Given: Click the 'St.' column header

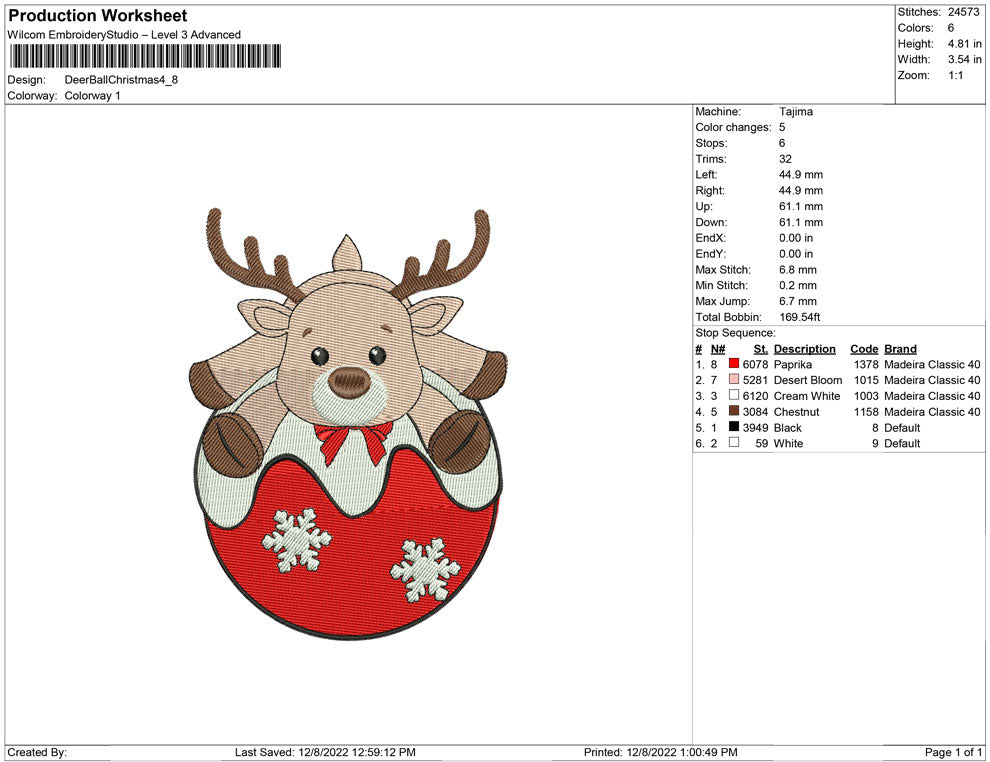Looking at the screenshot, I should (760, 348).
